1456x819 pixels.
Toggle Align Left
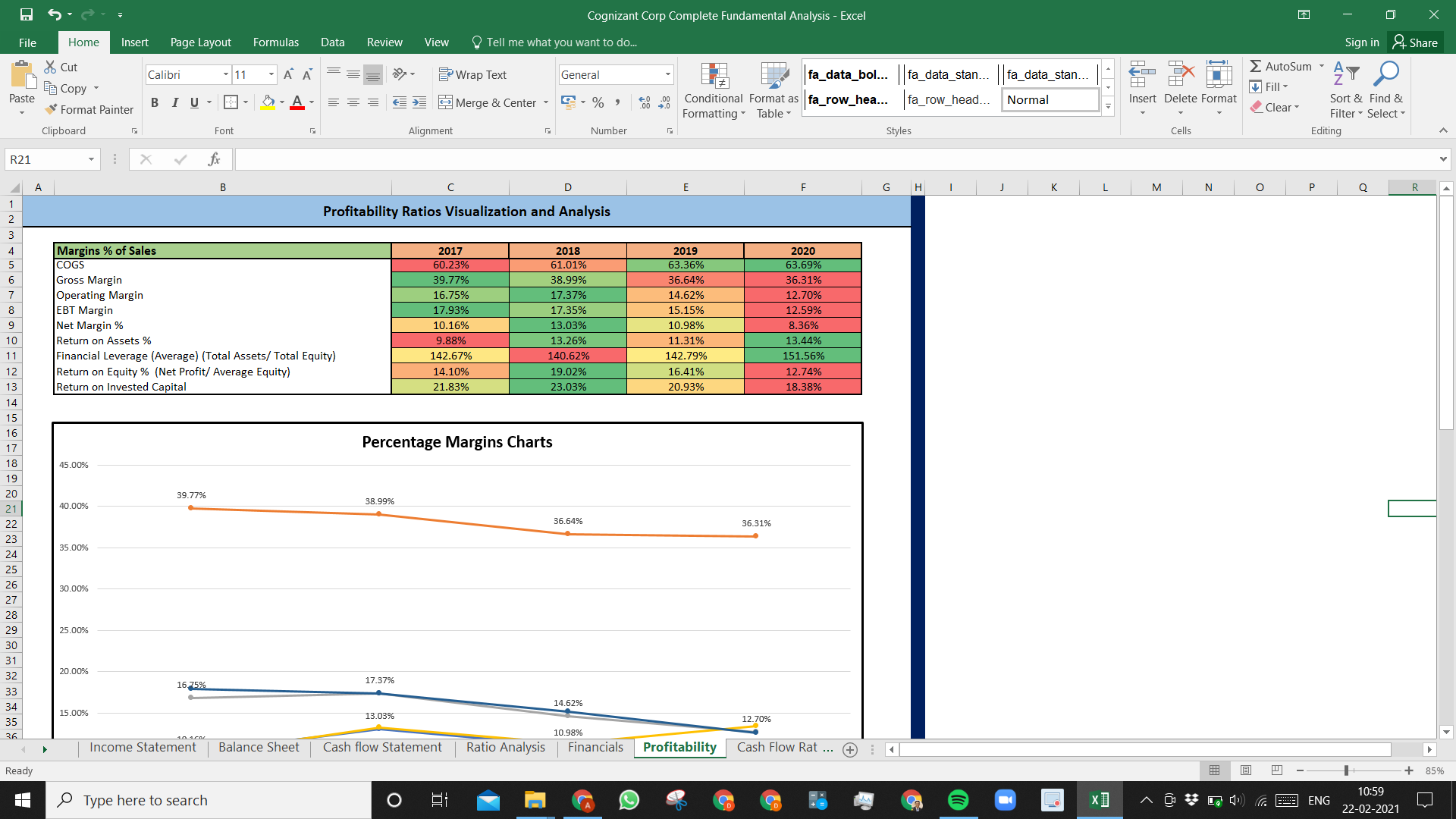tap(334, 102)
